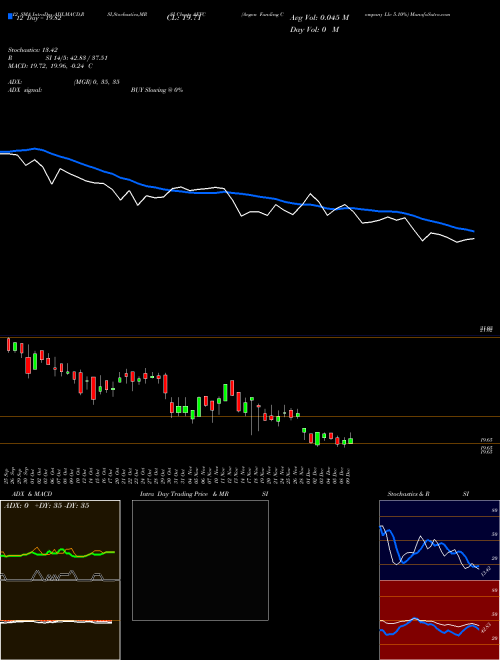Select the MACD 19.72, 19.96, -0.24 line
500x660 pixels.
pyautogui.click(x=51, y=66)
